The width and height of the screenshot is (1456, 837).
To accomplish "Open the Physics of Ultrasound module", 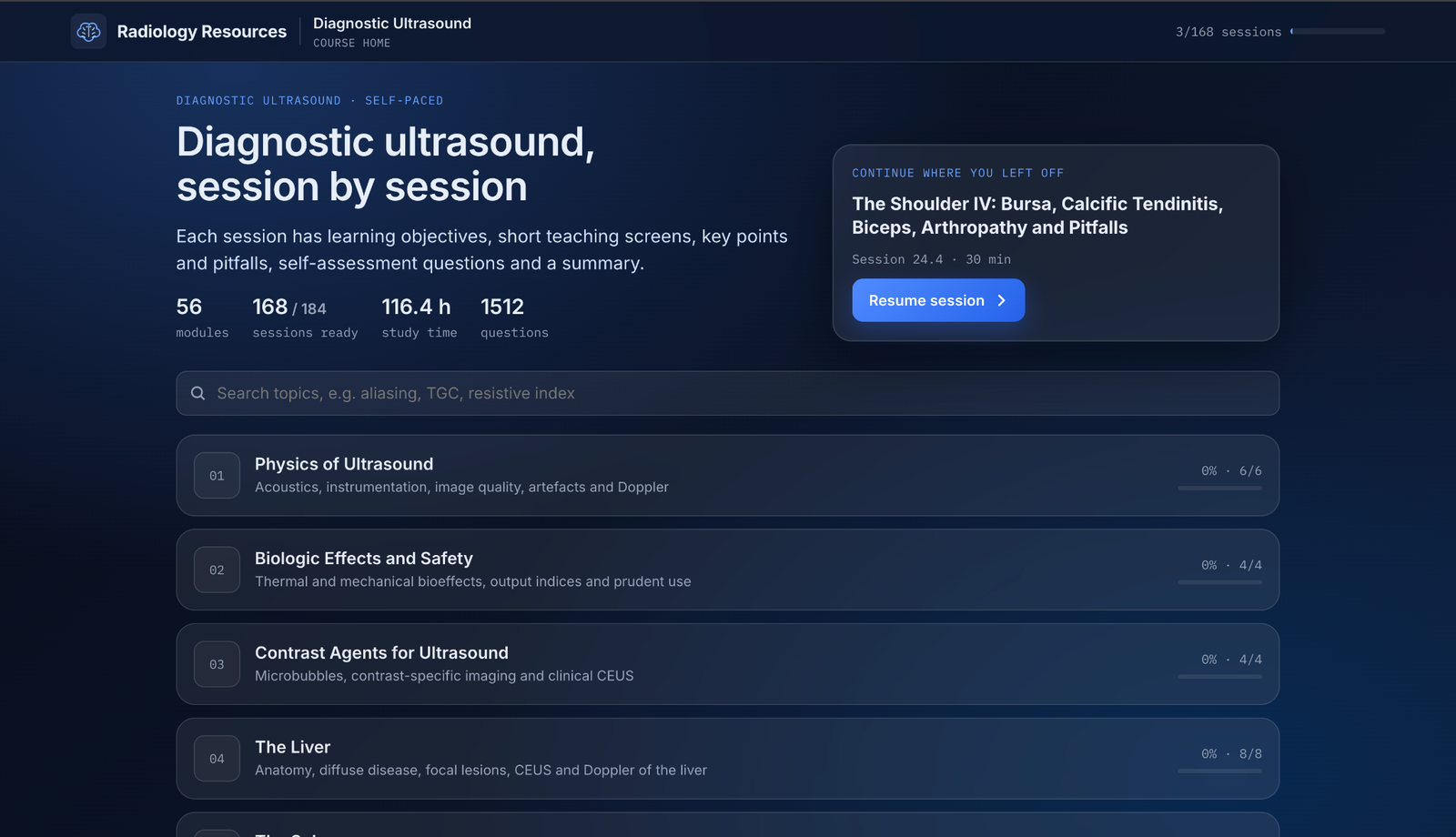I will click(x=727, y=475).
